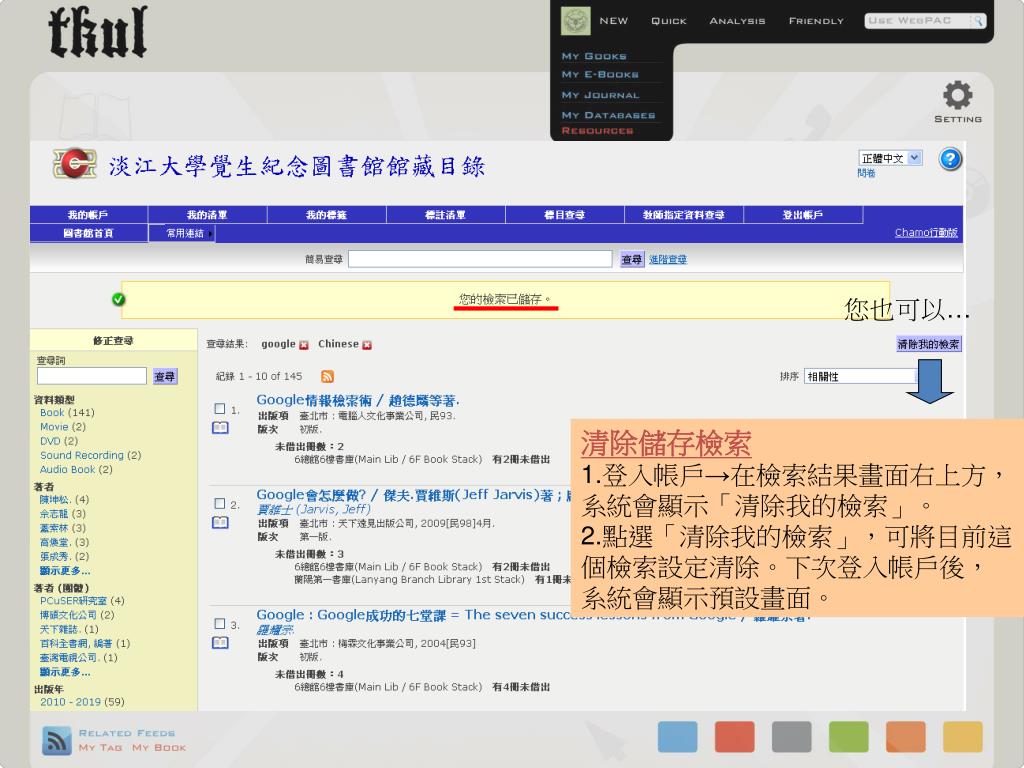
Task: Open the FRIENDLY menu item
Action: pyautogui.click(x=816, y=21)
